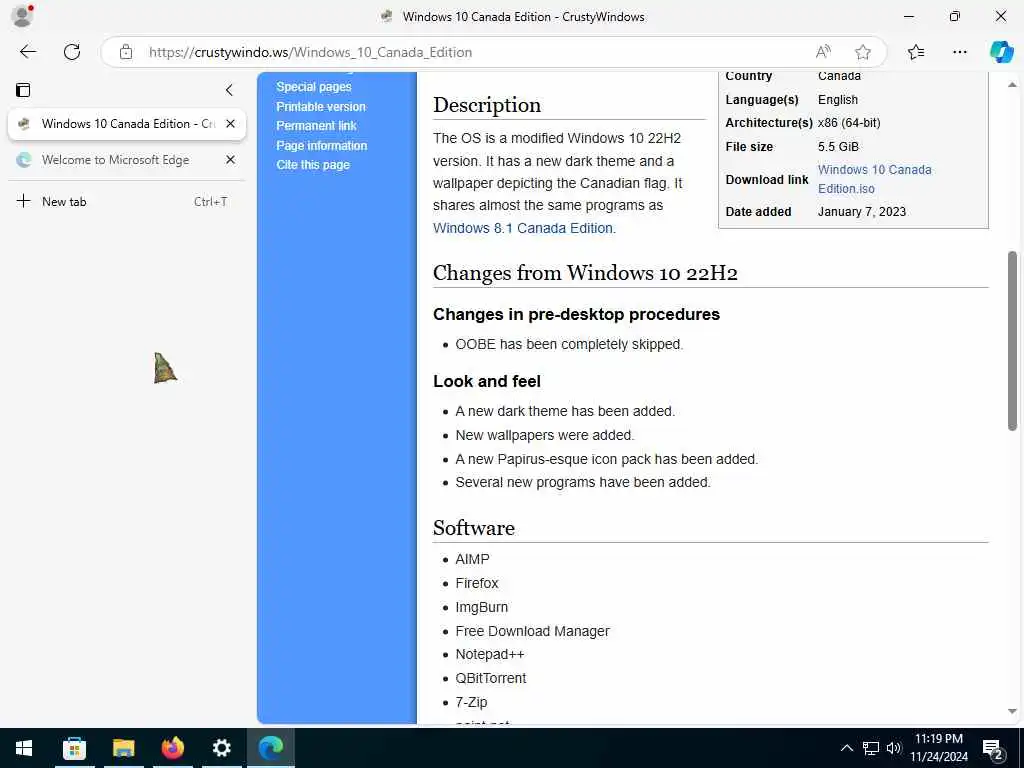Click the 5.5 GiB file size value

(x=838, y=147)
